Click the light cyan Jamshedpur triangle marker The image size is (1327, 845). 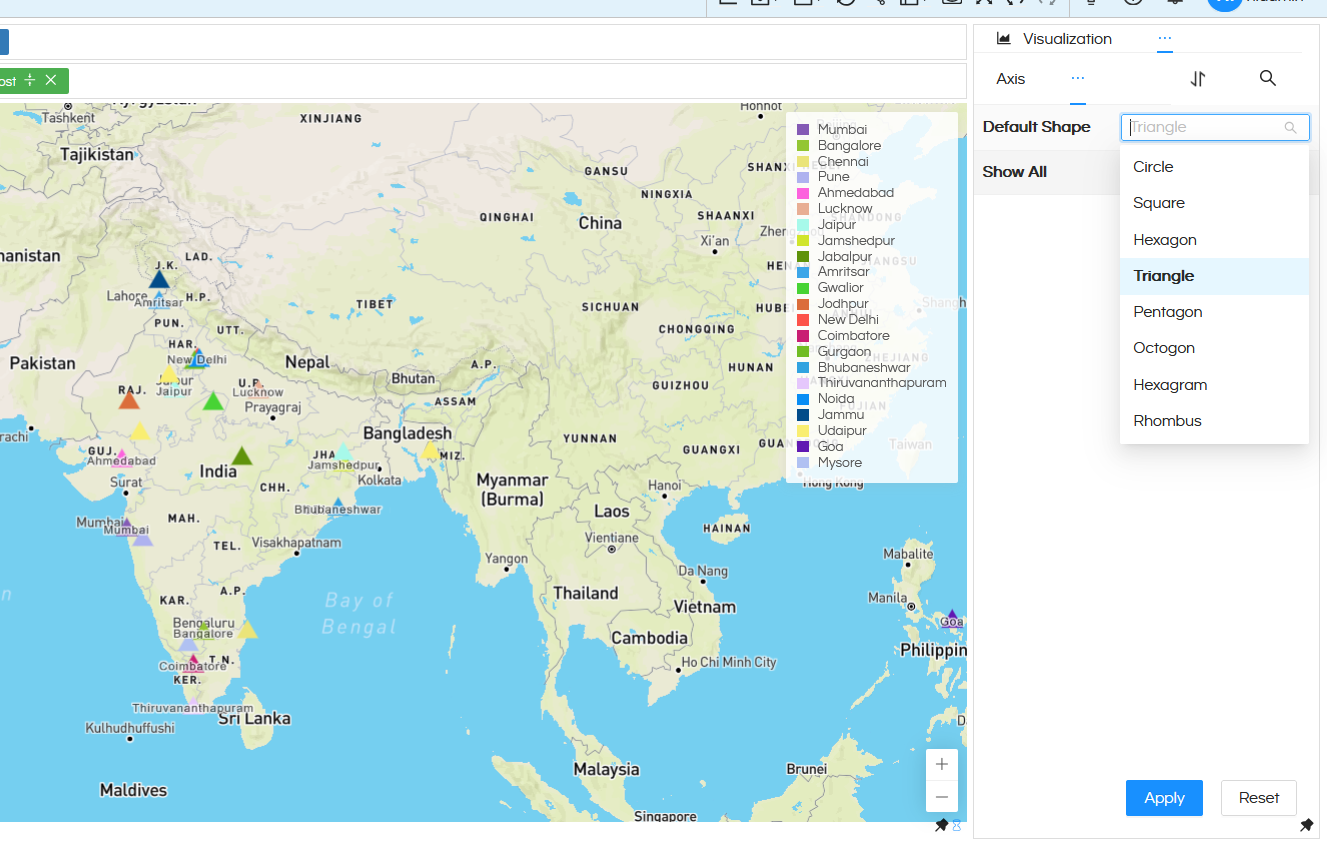coord(343,451)
